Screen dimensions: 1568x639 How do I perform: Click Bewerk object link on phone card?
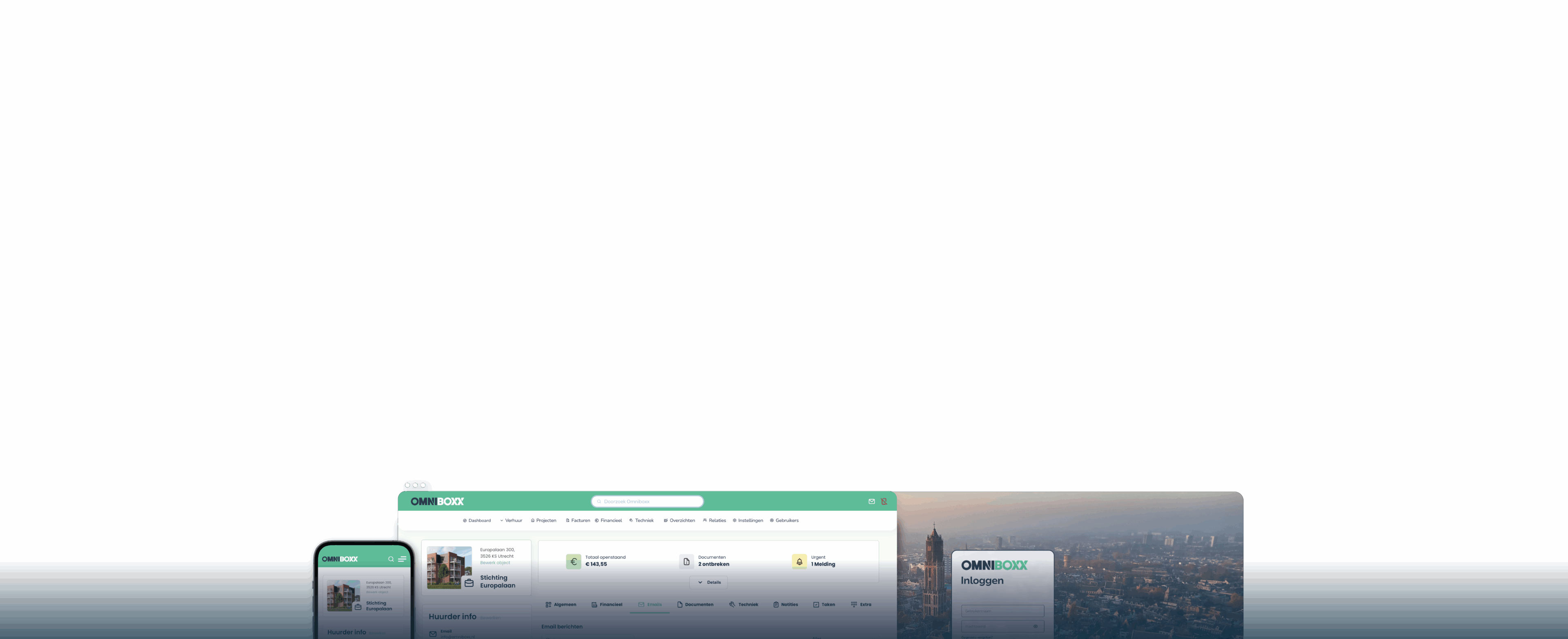377,592
